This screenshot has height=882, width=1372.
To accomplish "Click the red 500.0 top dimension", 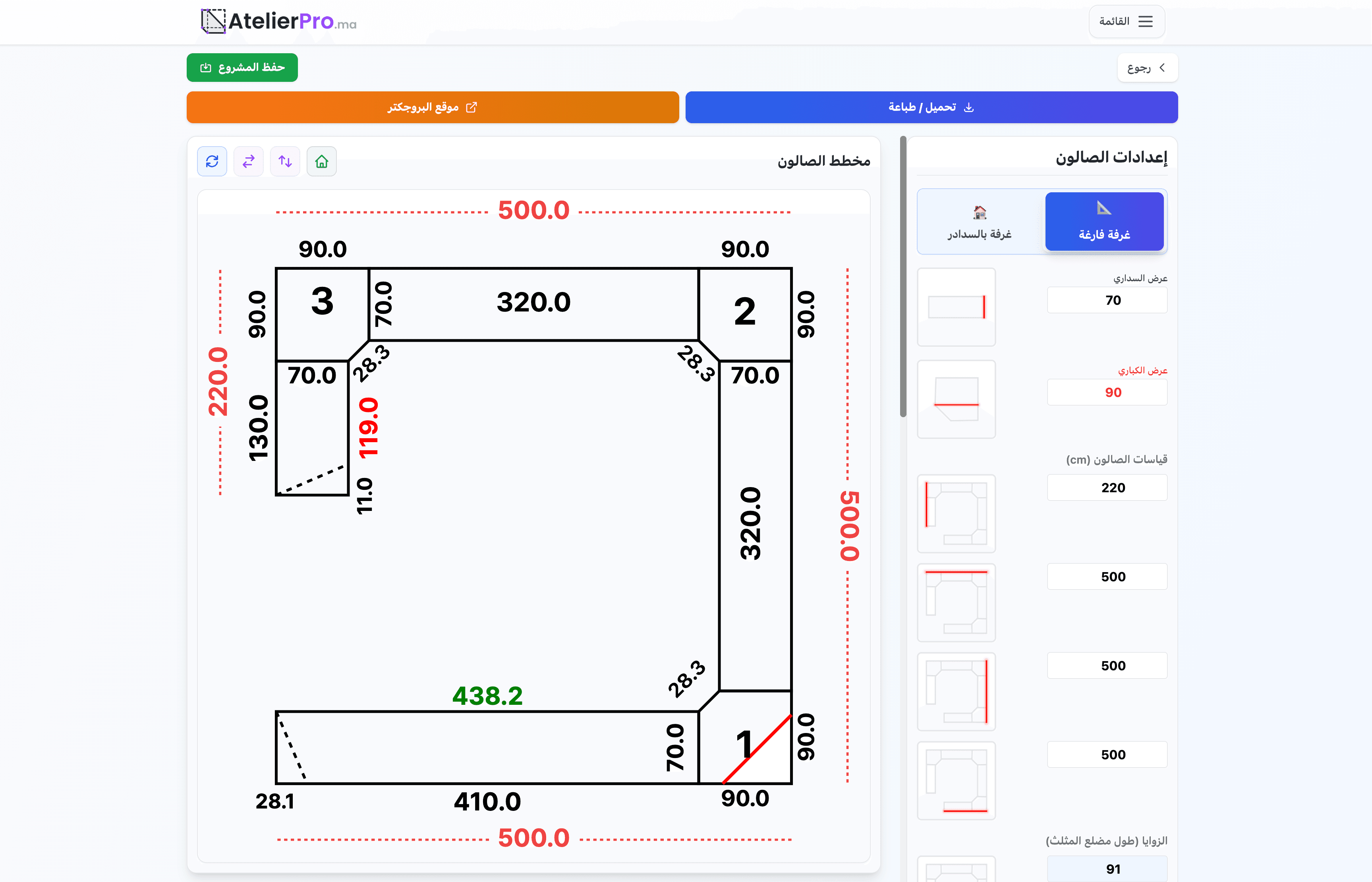I will pos(534,210).
